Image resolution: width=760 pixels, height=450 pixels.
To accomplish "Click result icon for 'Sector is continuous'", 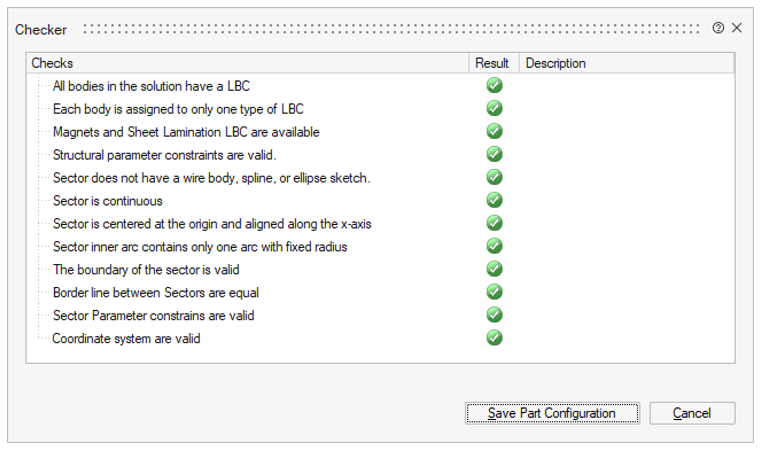I will click(x=494, y=200).
